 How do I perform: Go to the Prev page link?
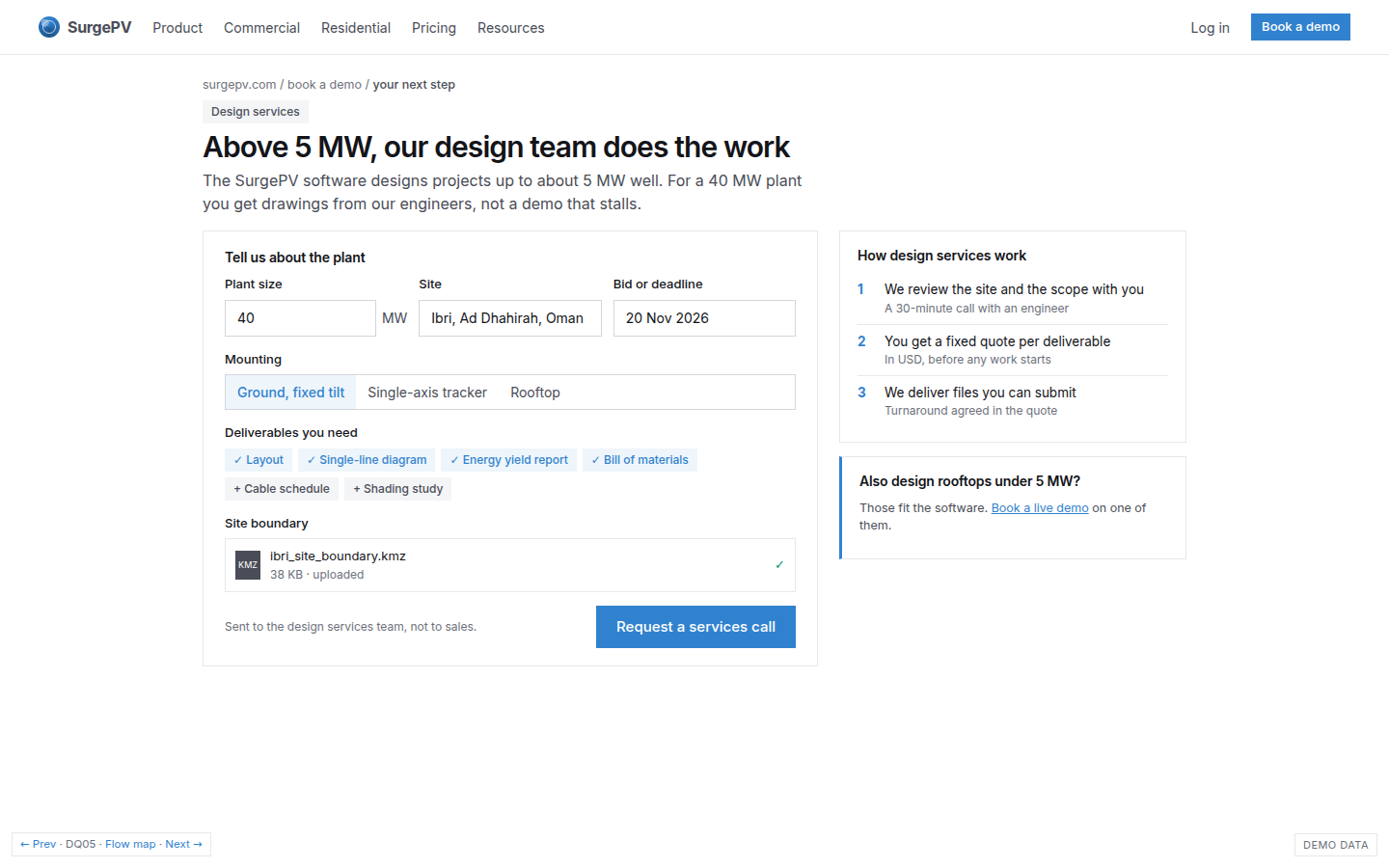pyautogui.click(x=39, y=844)
